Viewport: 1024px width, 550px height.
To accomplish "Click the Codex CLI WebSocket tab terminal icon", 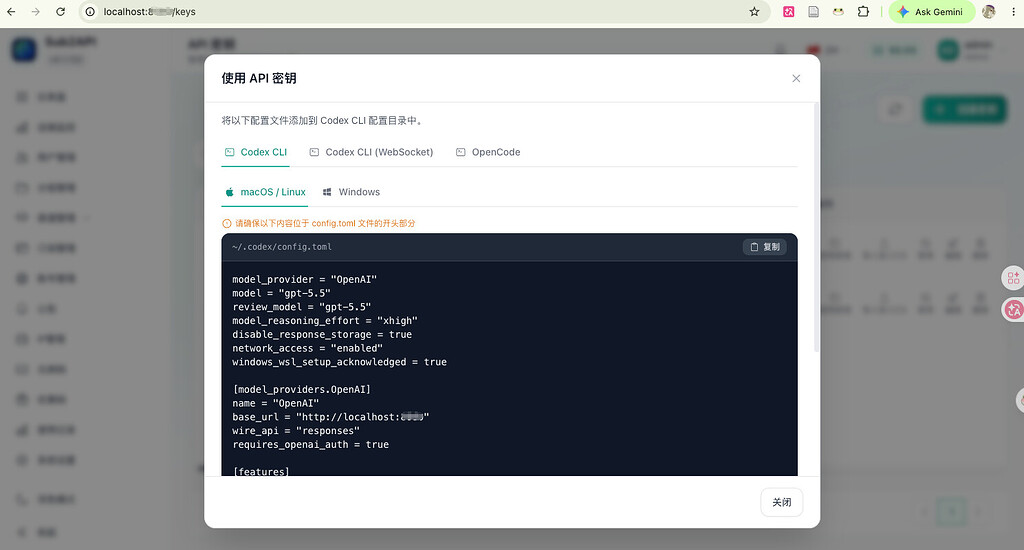I will [314, 152].
